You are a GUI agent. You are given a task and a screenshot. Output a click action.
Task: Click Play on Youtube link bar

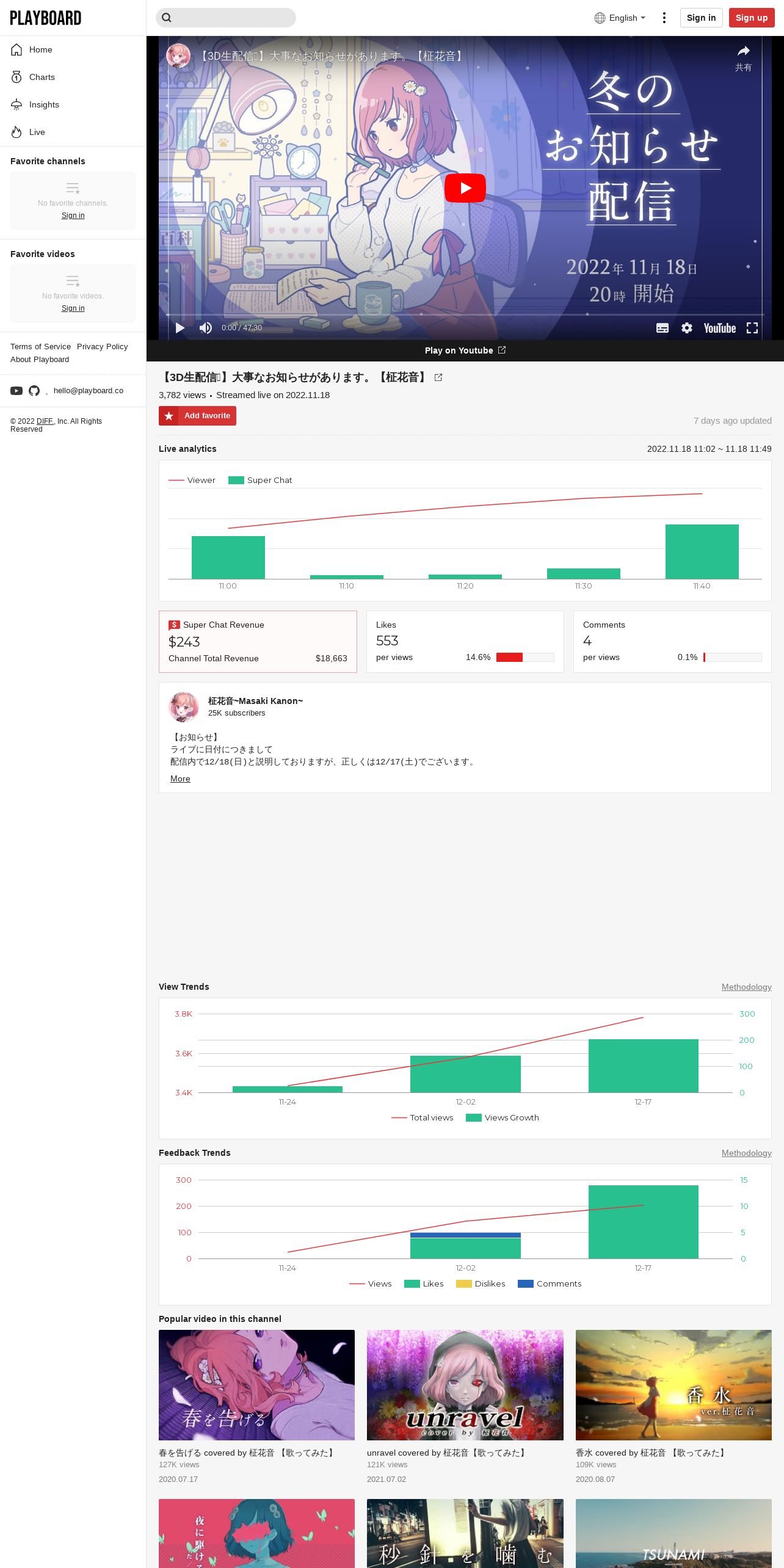[x=465, y=350]
